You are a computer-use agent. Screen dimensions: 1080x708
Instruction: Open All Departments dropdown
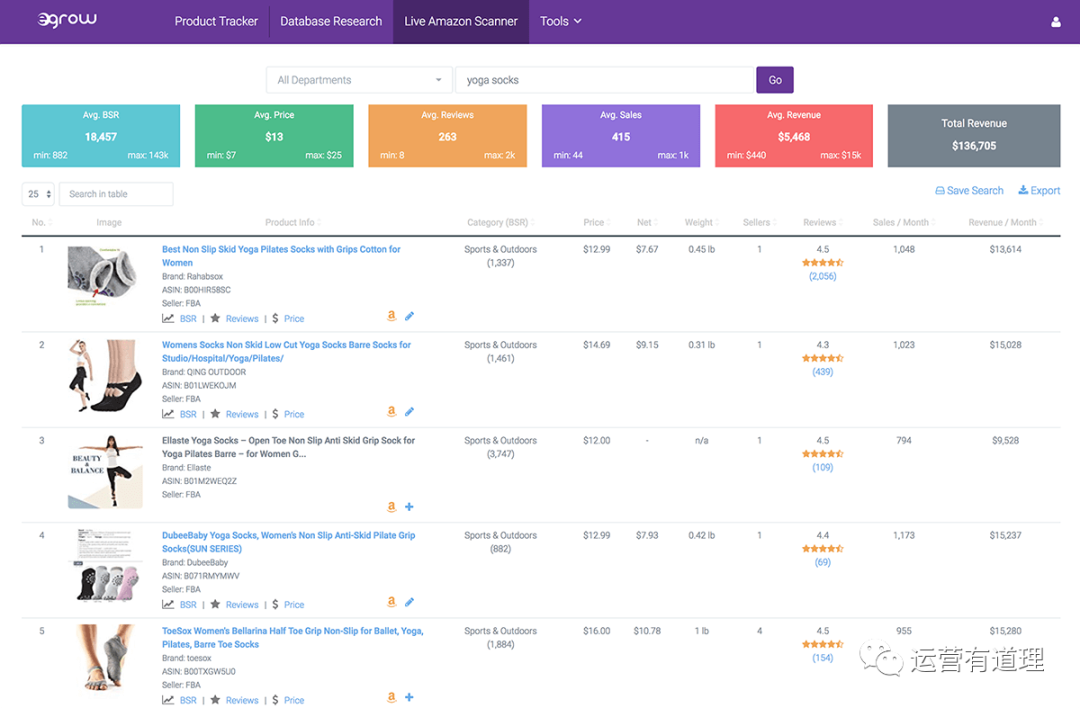[359, 80]
